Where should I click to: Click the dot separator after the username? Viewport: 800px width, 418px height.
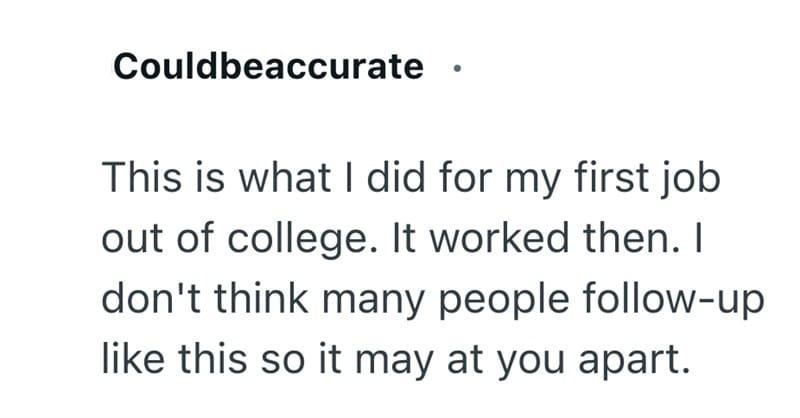(x=457, y=70)
